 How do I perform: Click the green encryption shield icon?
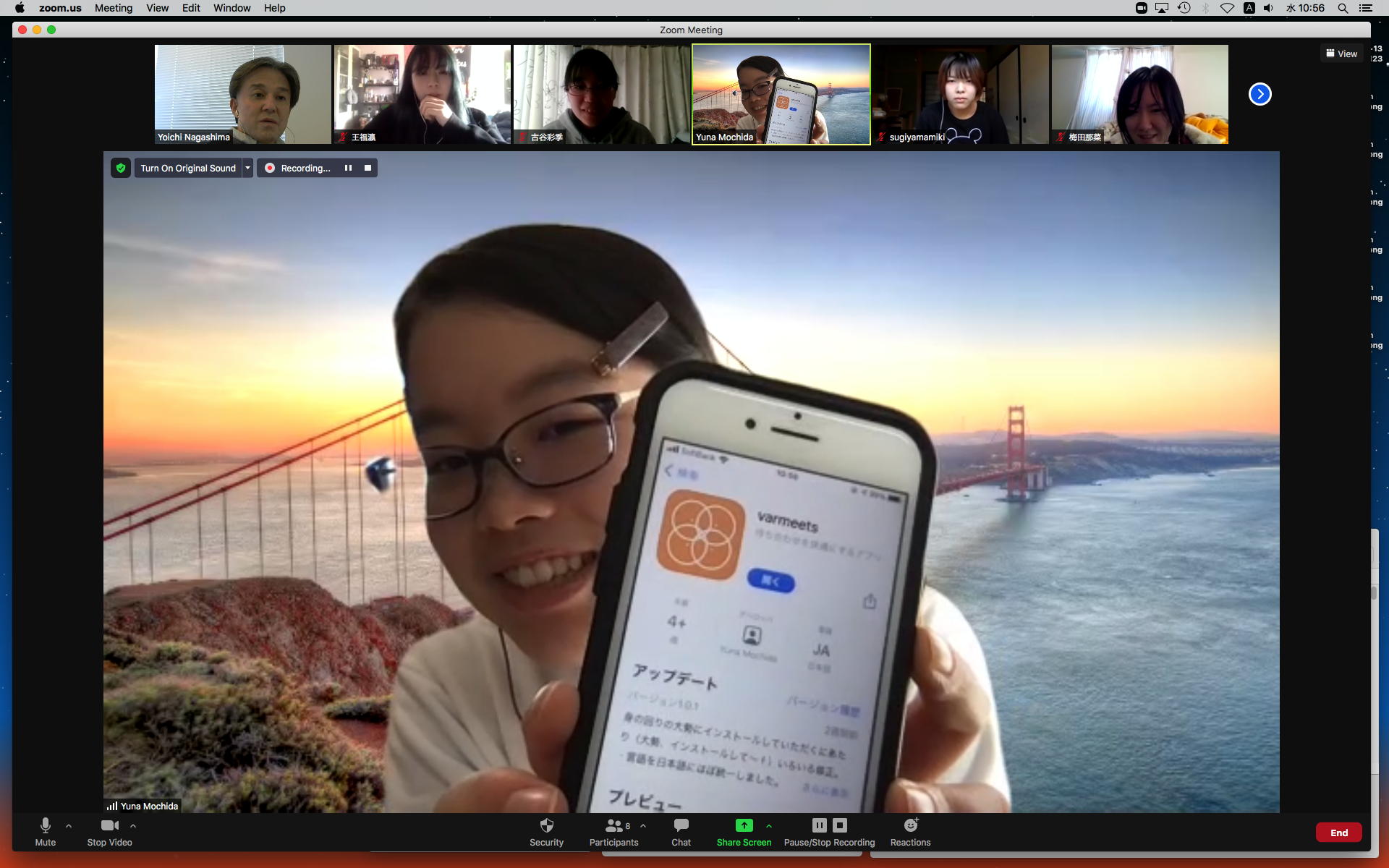pyautogui.click(x=121, y=168)
